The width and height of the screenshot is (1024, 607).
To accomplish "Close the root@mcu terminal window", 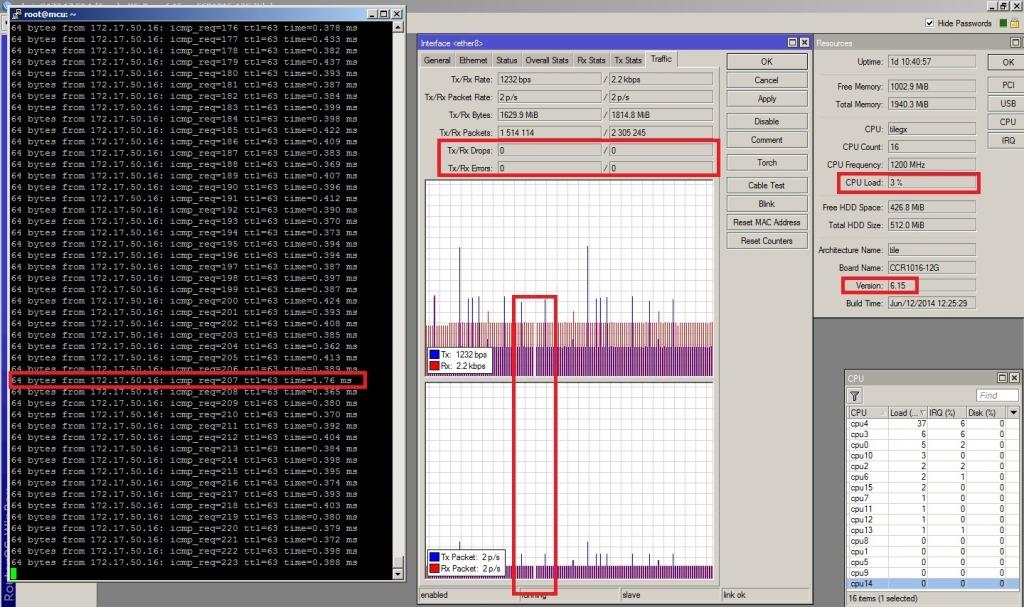I will 397,14.
